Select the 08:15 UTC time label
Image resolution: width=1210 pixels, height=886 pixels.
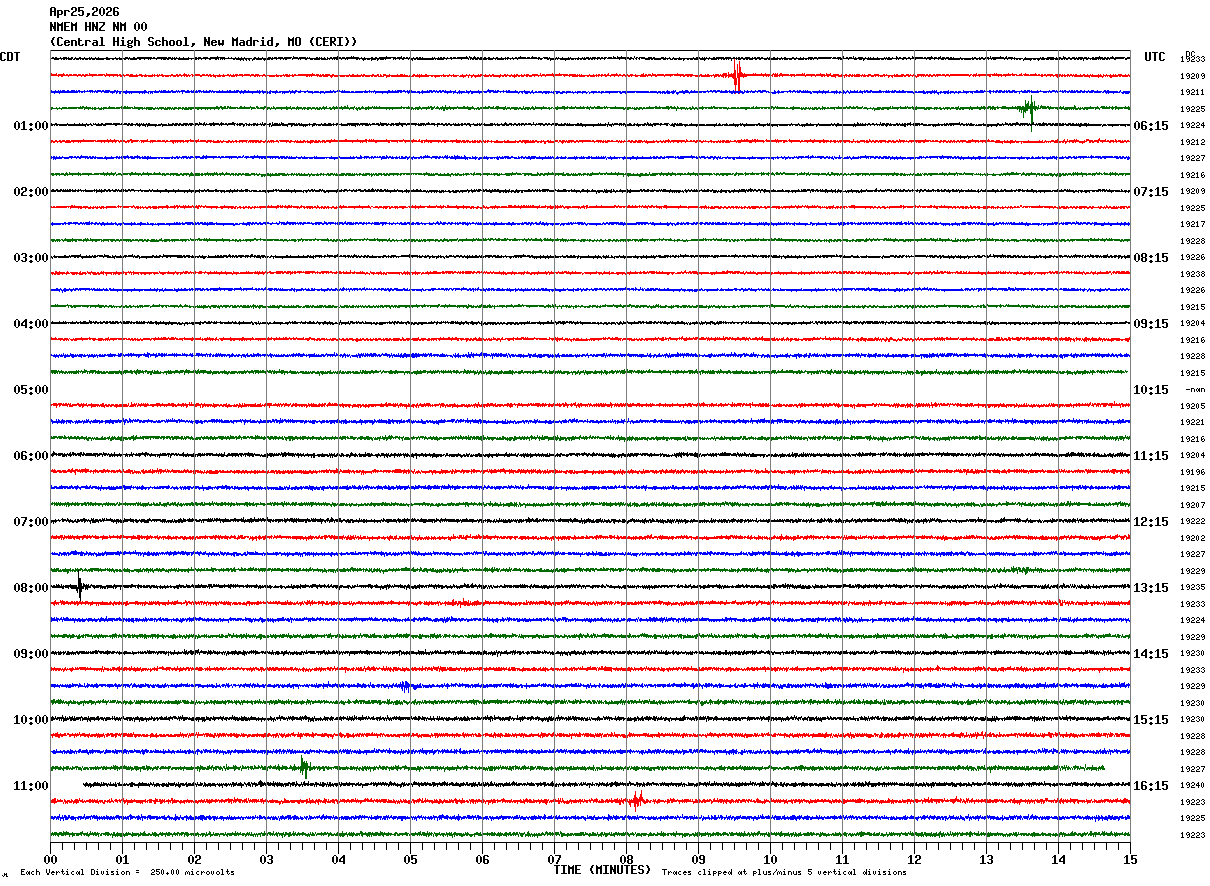pos(1151,258)
